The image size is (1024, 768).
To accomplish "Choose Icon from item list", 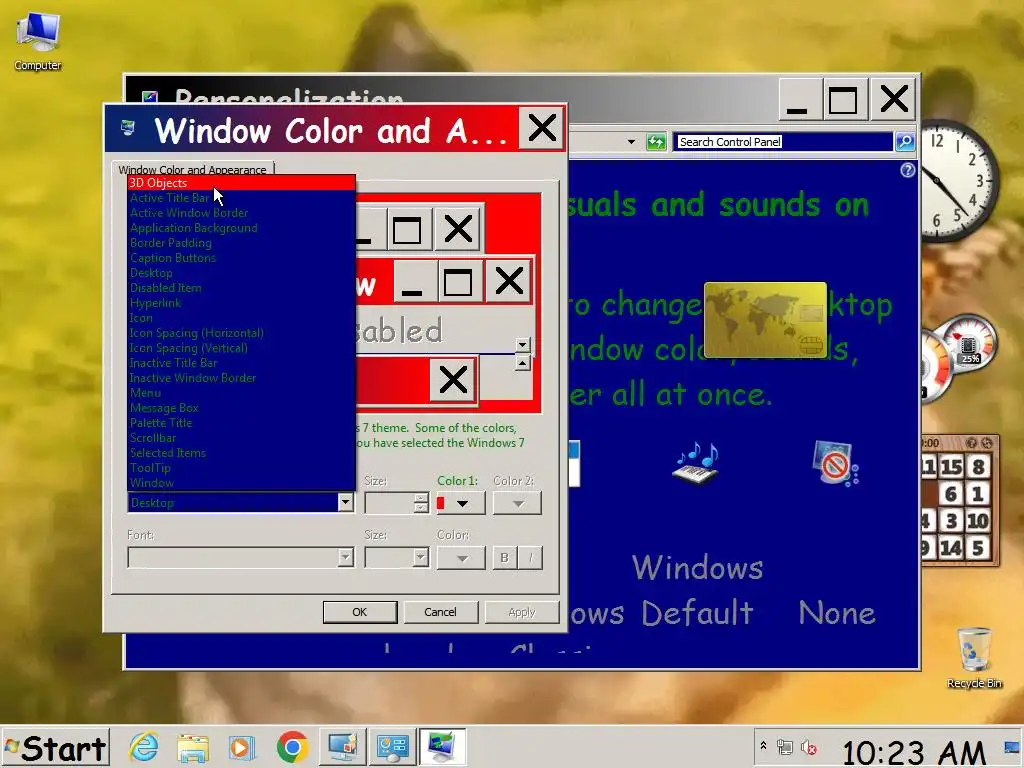I will point(242,318).
